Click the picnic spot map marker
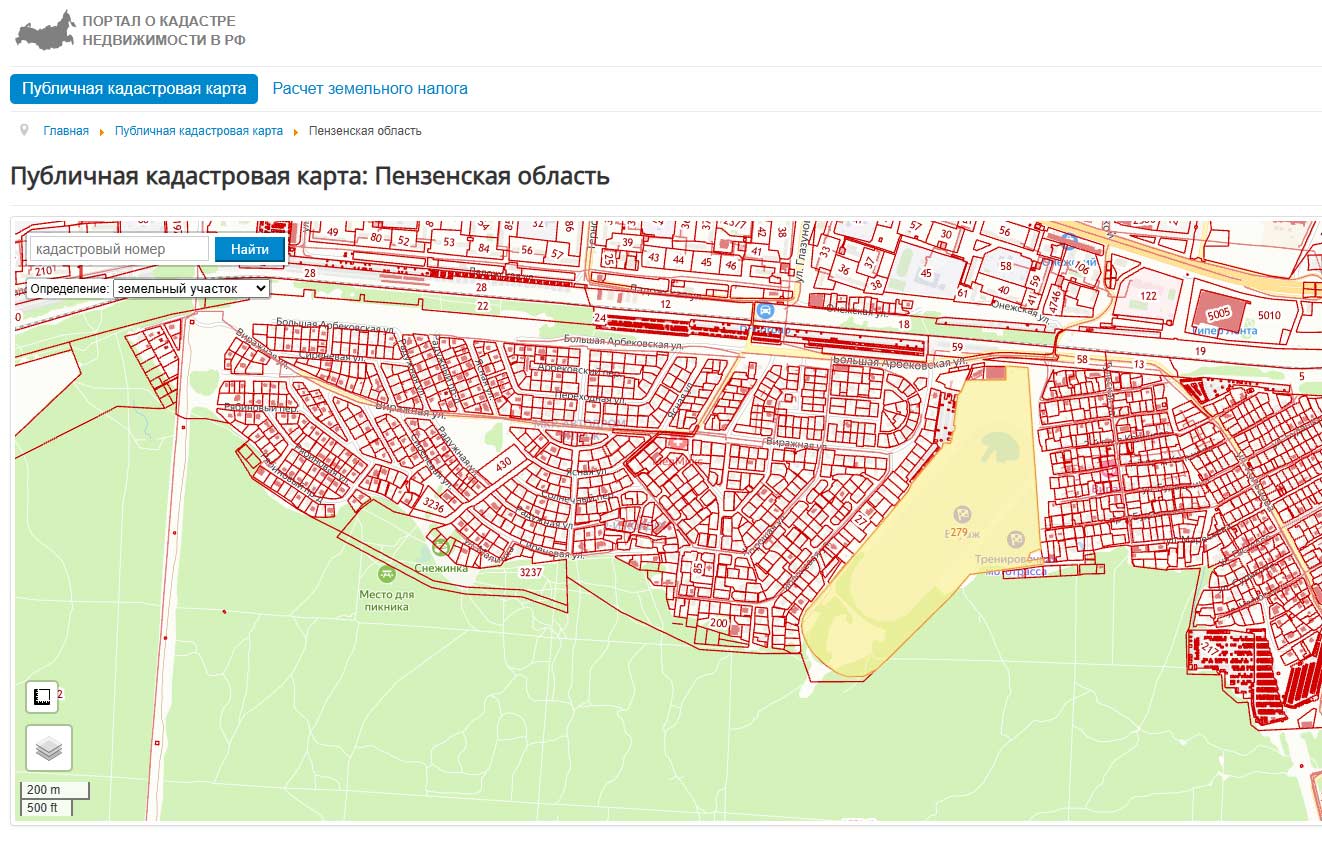The height and width of the screenshot is (848, 1322). [386, 574]
